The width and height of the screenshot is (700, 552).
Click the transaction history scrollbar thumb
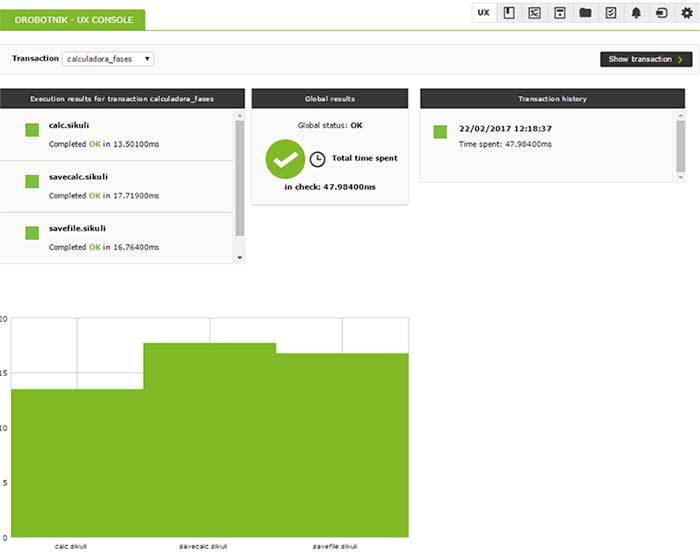[x=680, y=146]
